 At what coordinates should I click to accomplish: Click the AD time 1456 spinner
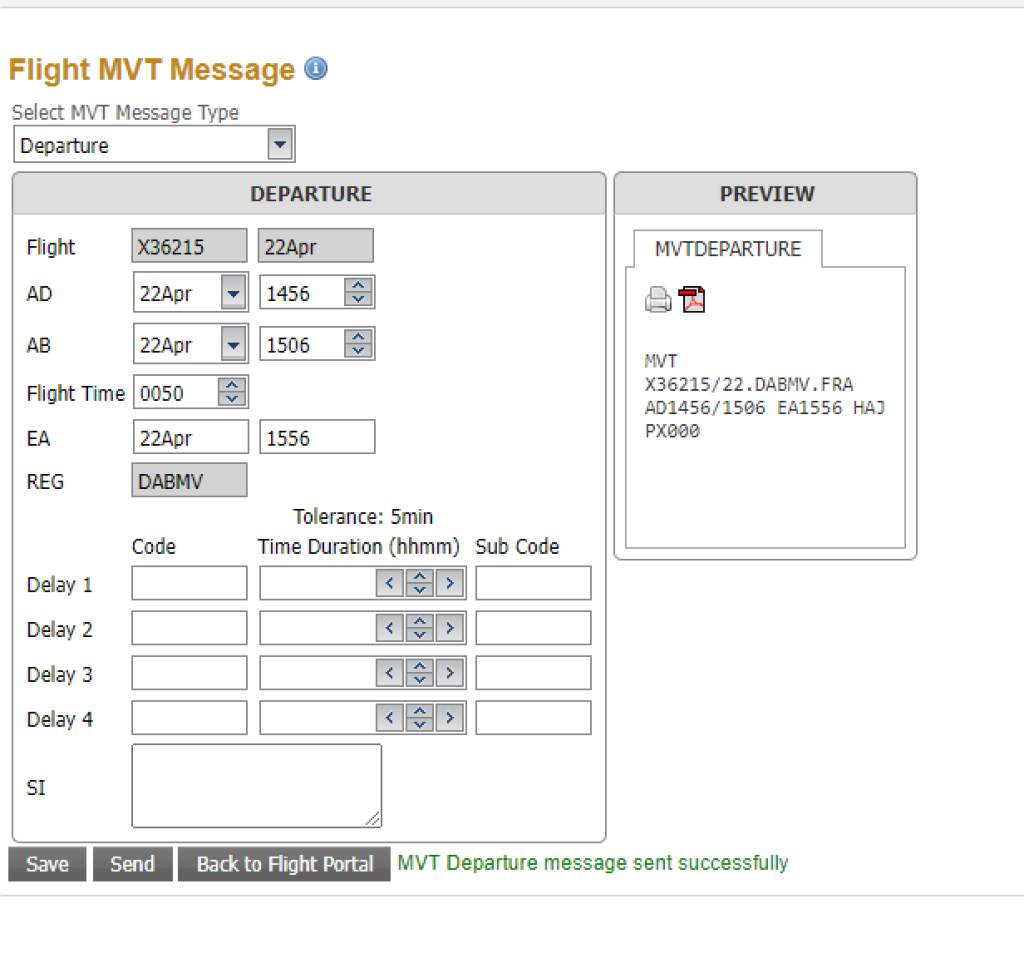358,294
